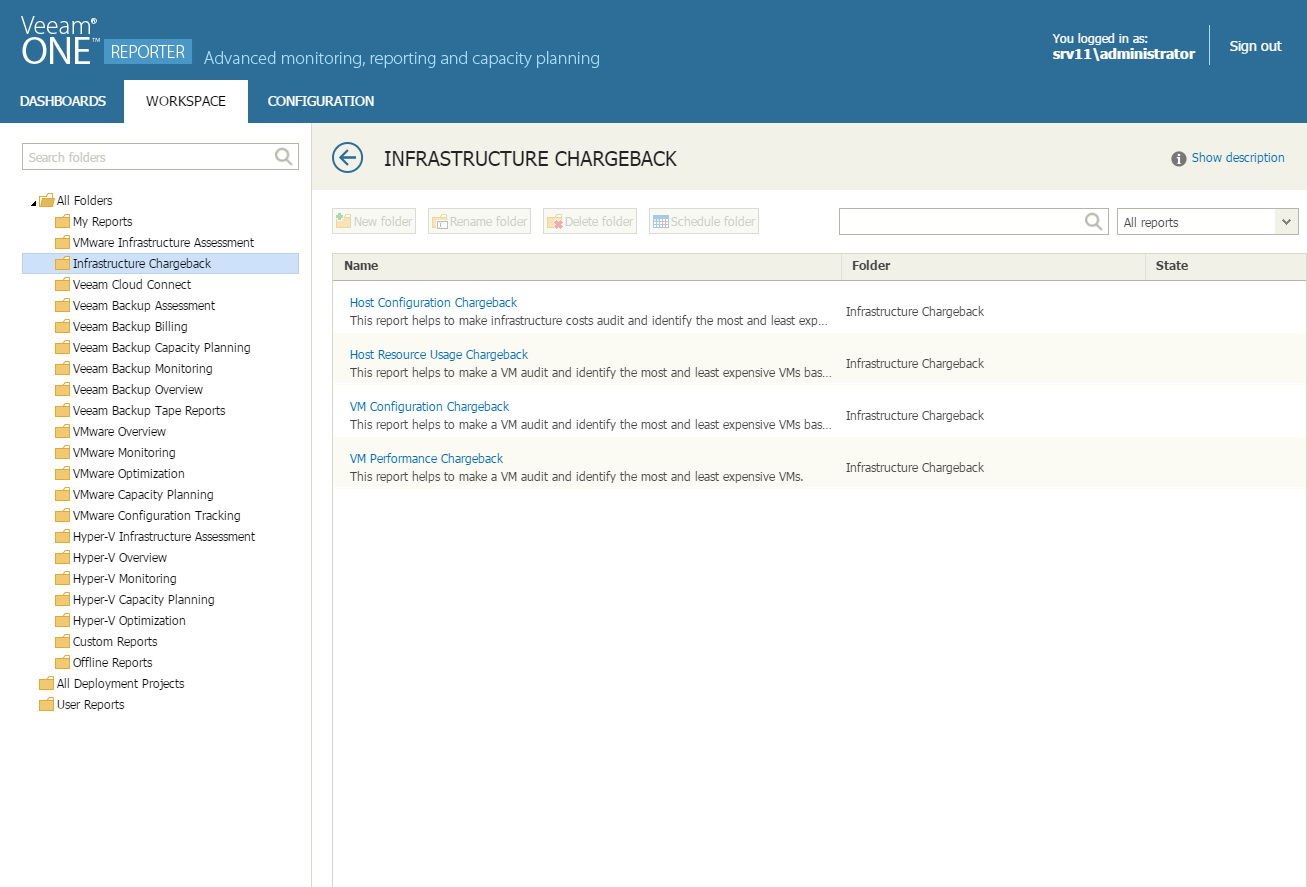This screenshot has height=887, width=1307.
Task: Click the User Reports folder icon
Action: [46, 704]
